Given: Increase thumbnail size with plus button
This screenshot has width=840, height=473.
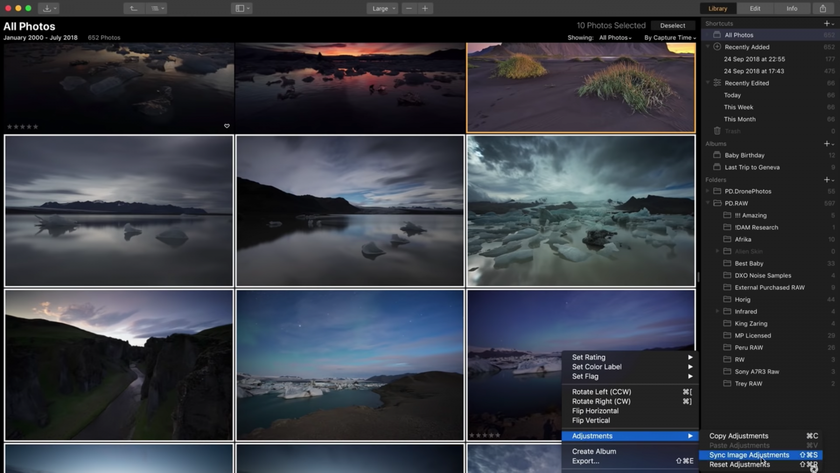Looking at the screenshot, I should (425, 8).
